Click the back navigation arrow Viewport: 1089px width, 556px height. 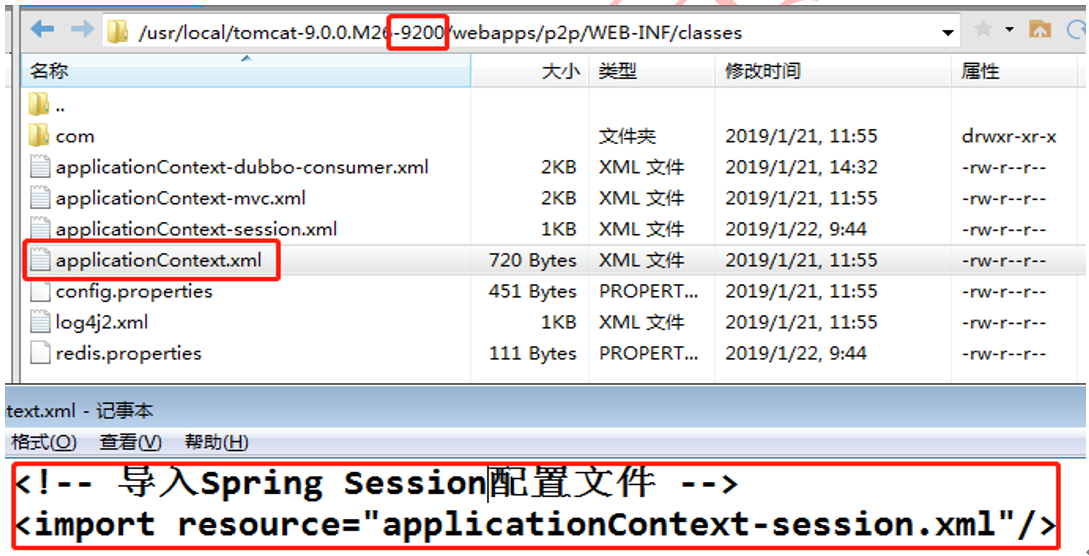tap(42, 29)
